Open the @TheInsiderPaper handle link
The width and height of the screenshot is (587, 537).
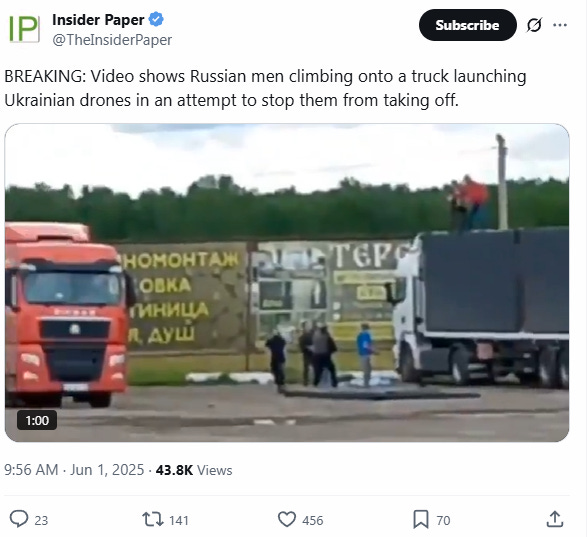pos(112,40)
